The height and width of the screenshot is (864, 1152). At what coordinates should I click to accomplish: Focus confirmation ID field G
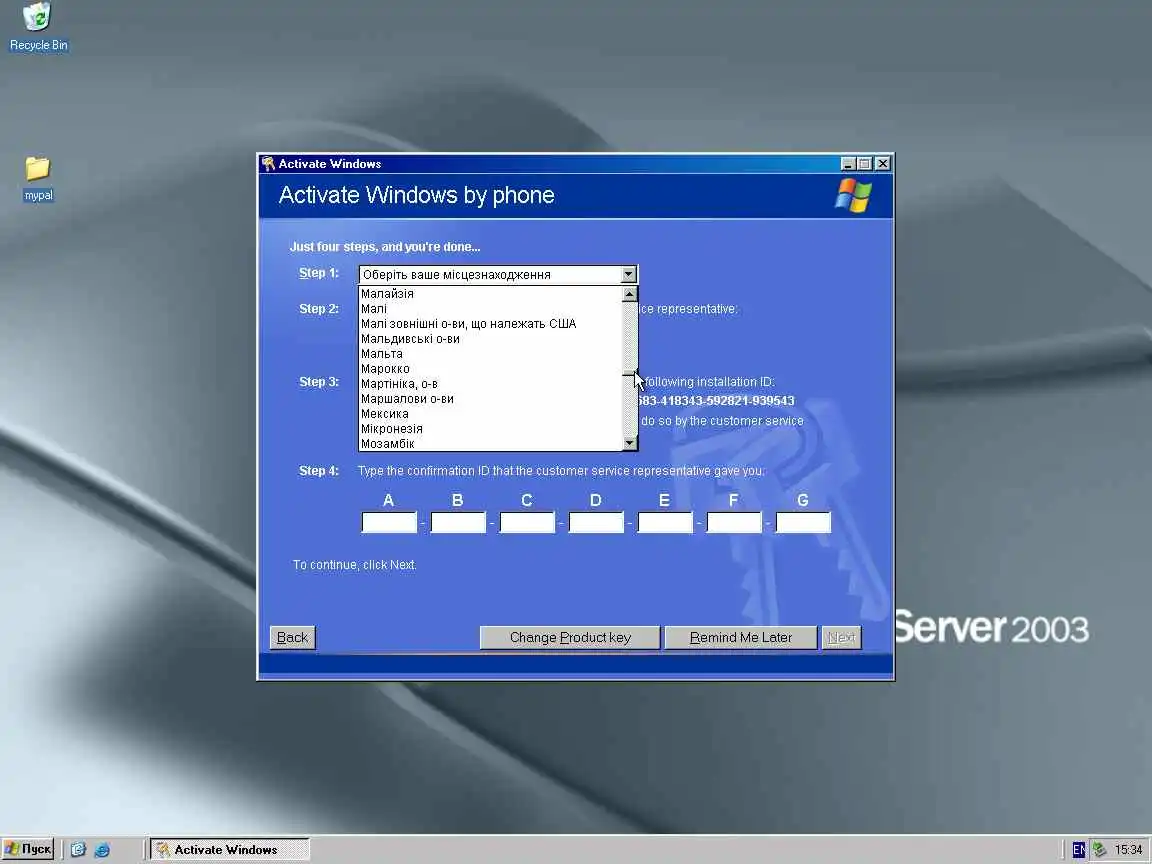coord(803,522)
